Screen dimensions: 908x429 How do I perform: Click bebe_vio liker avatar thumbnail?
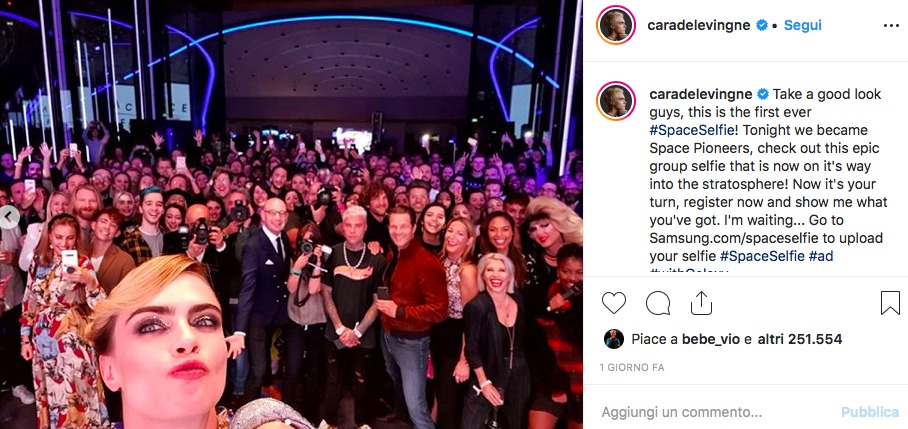(x=614, y=339)
